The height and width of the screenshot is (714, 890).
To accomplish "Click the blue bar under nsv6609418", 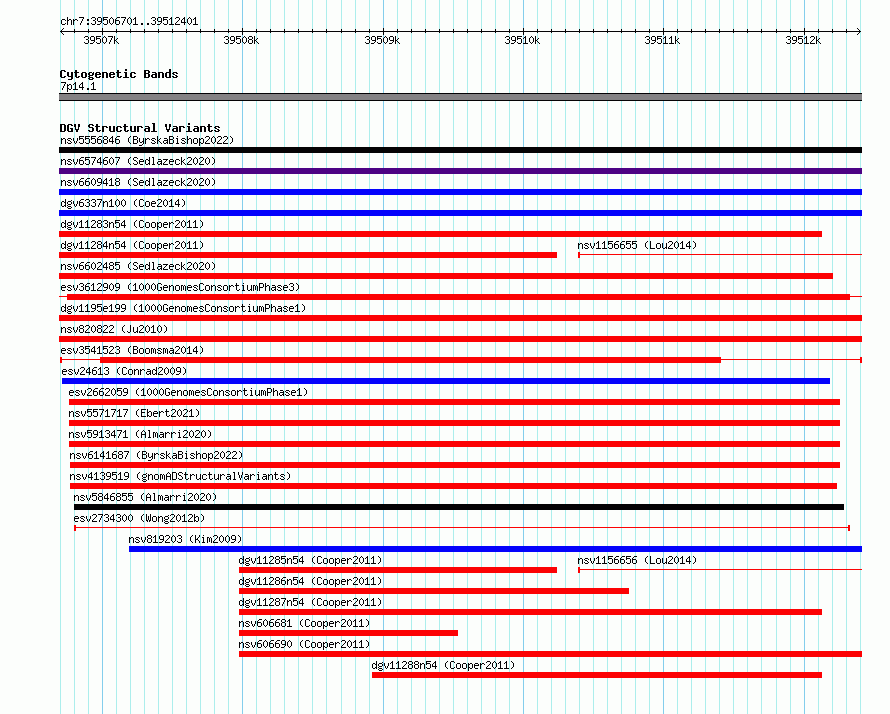I will pyautogui.click(x=460, y=192).
